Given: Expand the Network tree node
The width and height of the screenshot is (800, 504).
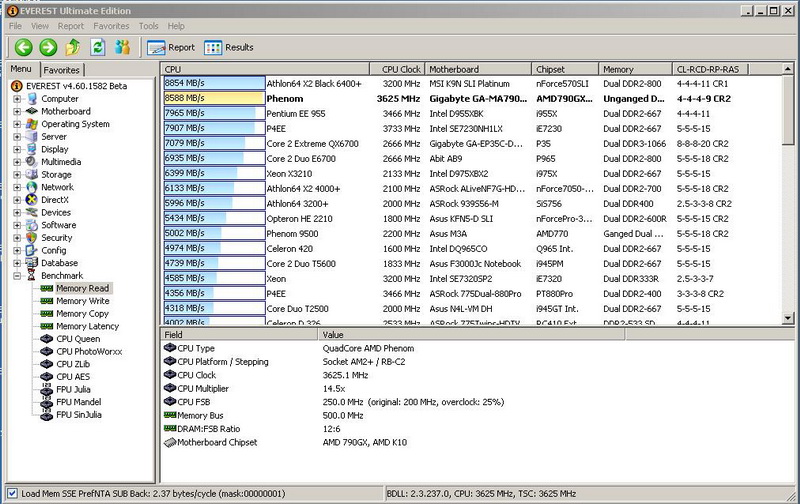Looking at the screenshot, I should (x=17, y=187).
